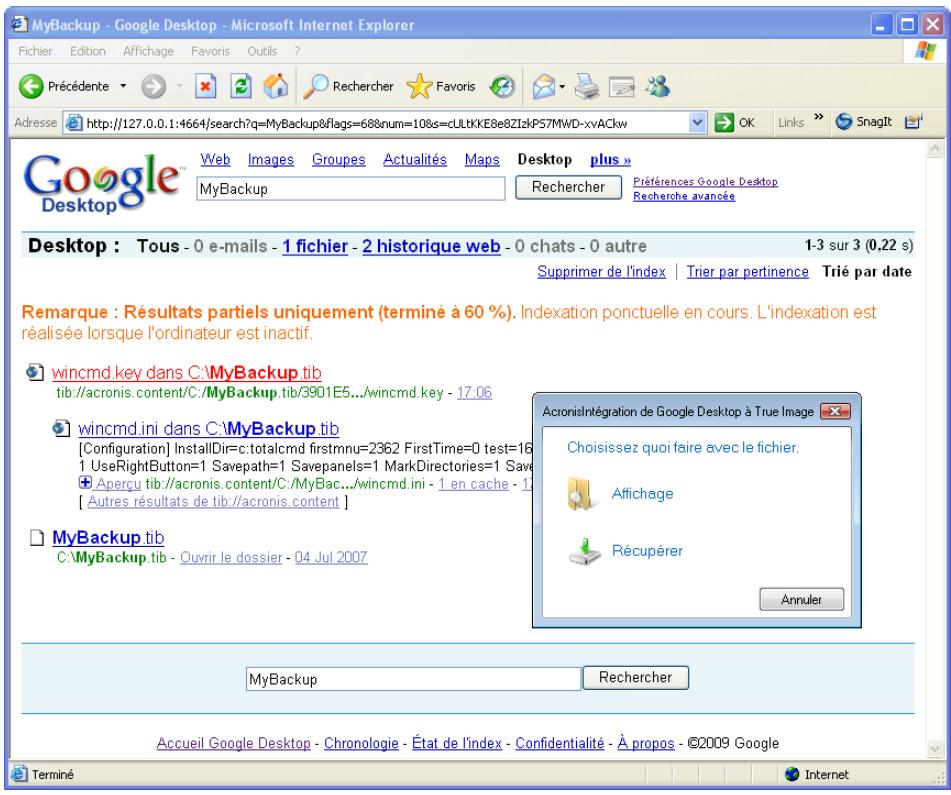Filter results by 1 fichier
951x795 pixels.
[315, 246]
